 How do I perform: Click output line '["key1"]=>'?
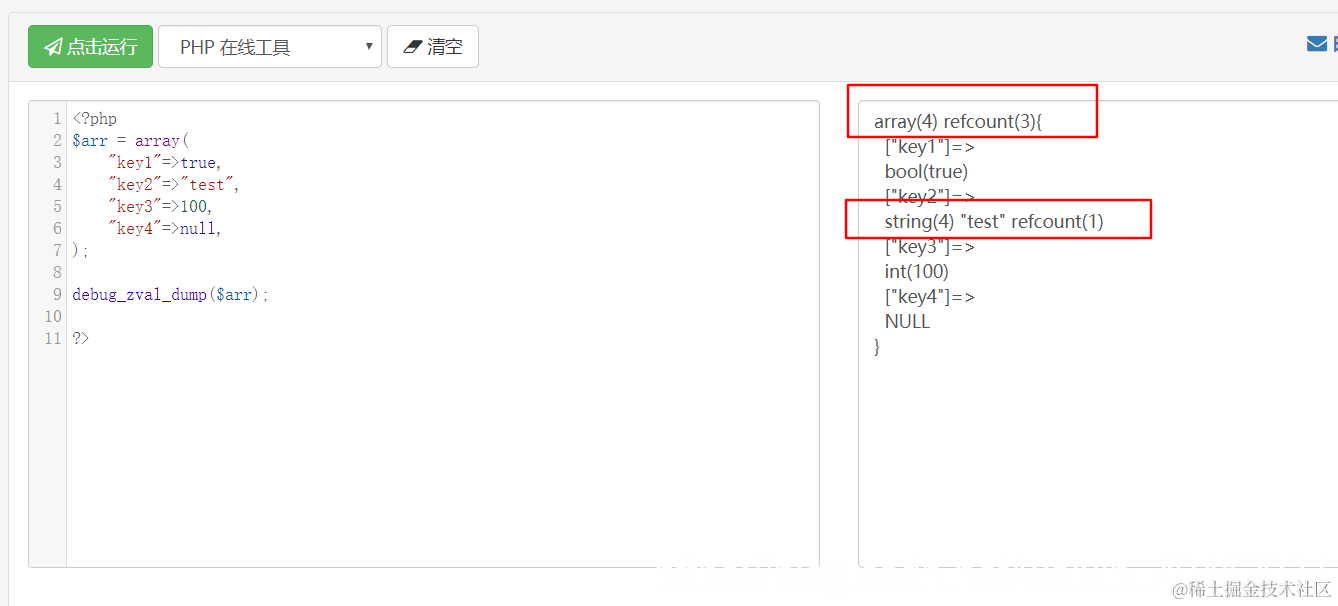(929, 147)
